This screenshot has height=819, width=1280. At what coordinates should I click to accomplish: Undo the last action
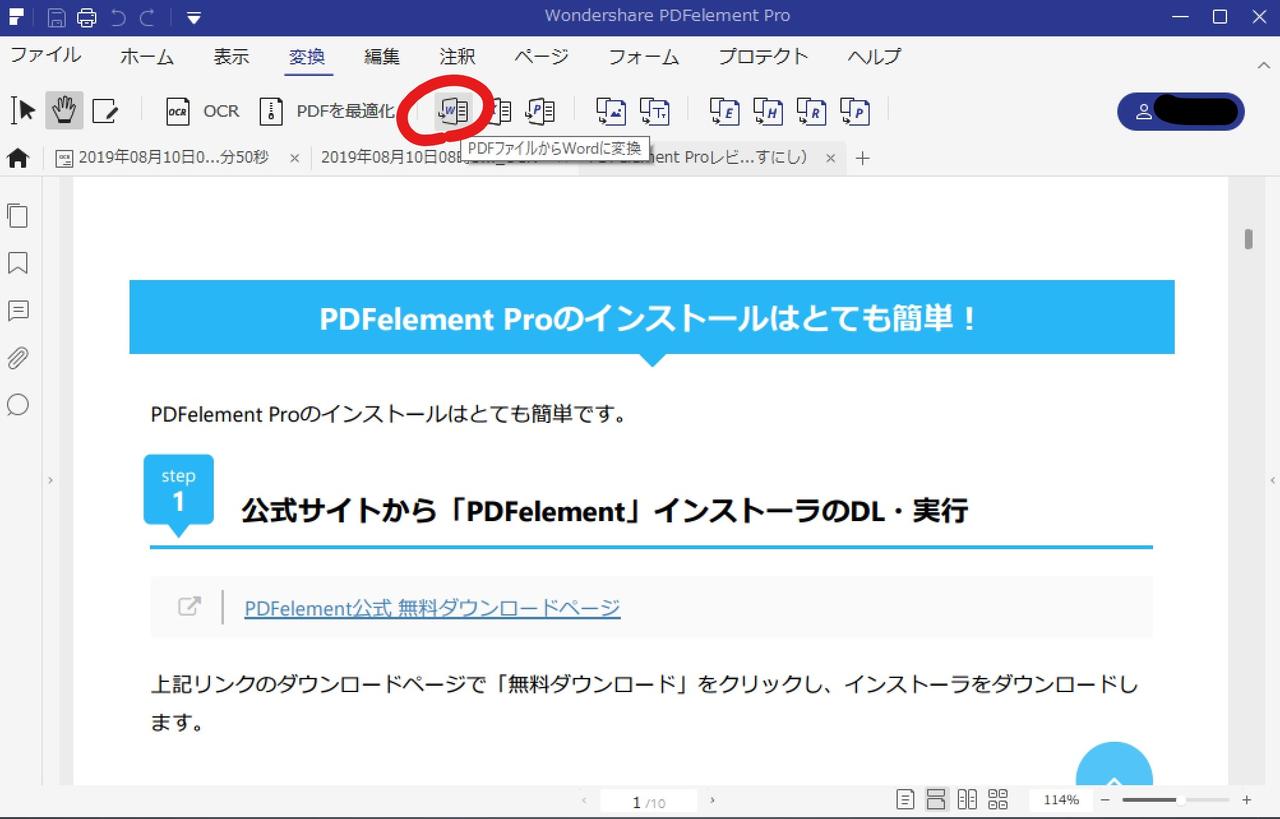coord(118,16)
